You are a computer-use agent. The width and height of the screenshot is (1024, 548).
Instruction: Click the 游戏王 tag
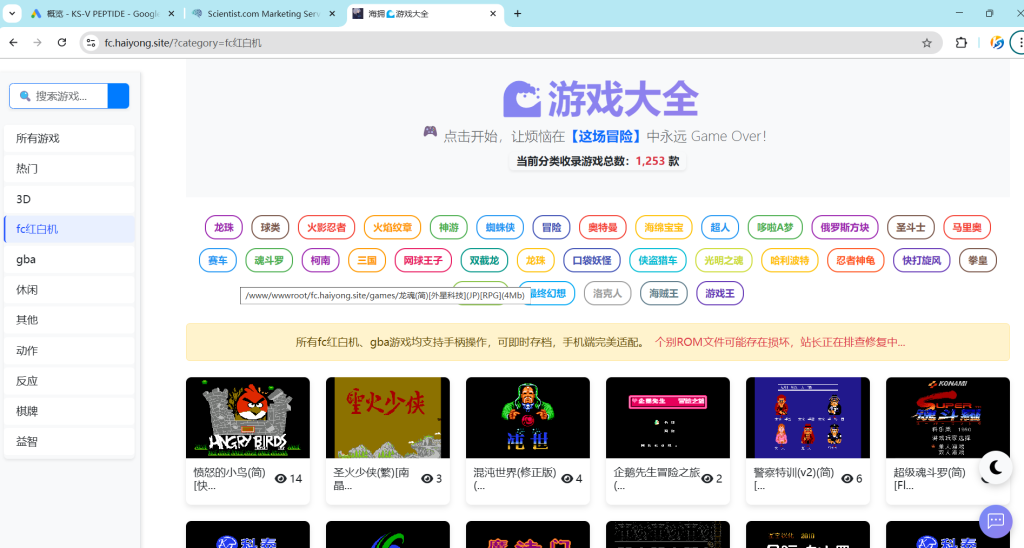click(x=720, y=293)
